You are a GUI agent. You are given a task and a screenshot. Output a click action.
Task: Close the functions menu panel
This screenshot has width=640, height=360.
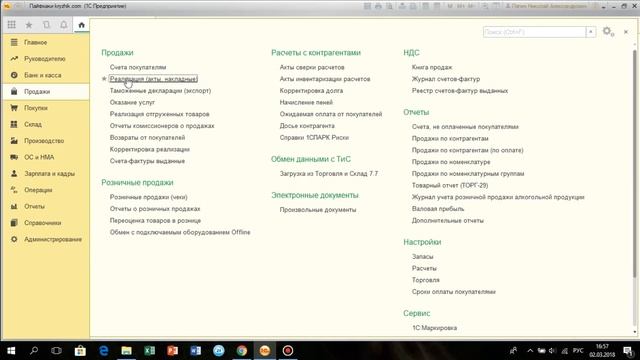click(626, 32)
